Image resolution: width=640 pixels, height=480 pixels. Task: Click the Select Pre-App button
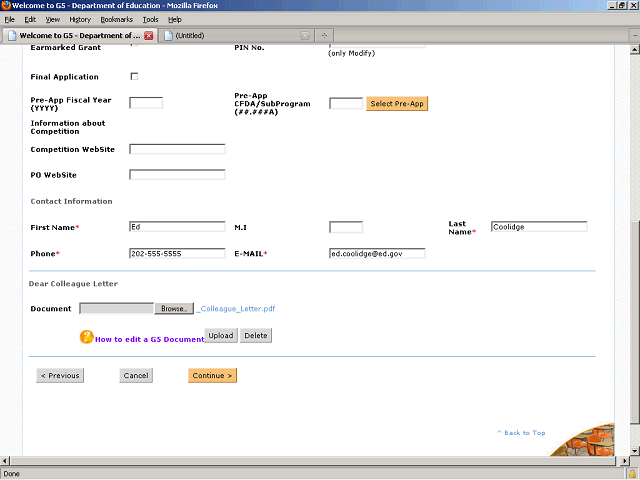(x=397, y=104)
